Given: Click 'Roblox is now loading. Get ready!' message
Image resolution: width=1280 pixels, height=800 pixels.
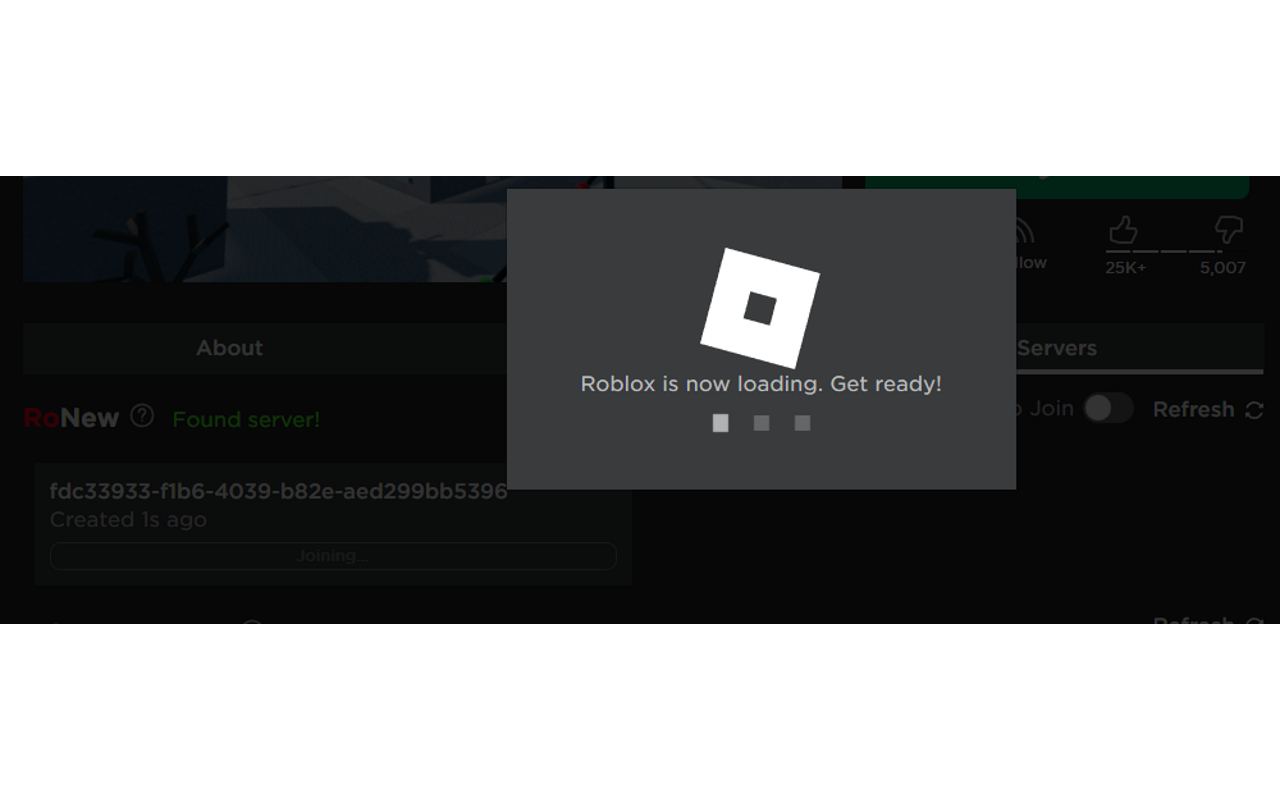Looking at the screenshot, I should 761,384.
